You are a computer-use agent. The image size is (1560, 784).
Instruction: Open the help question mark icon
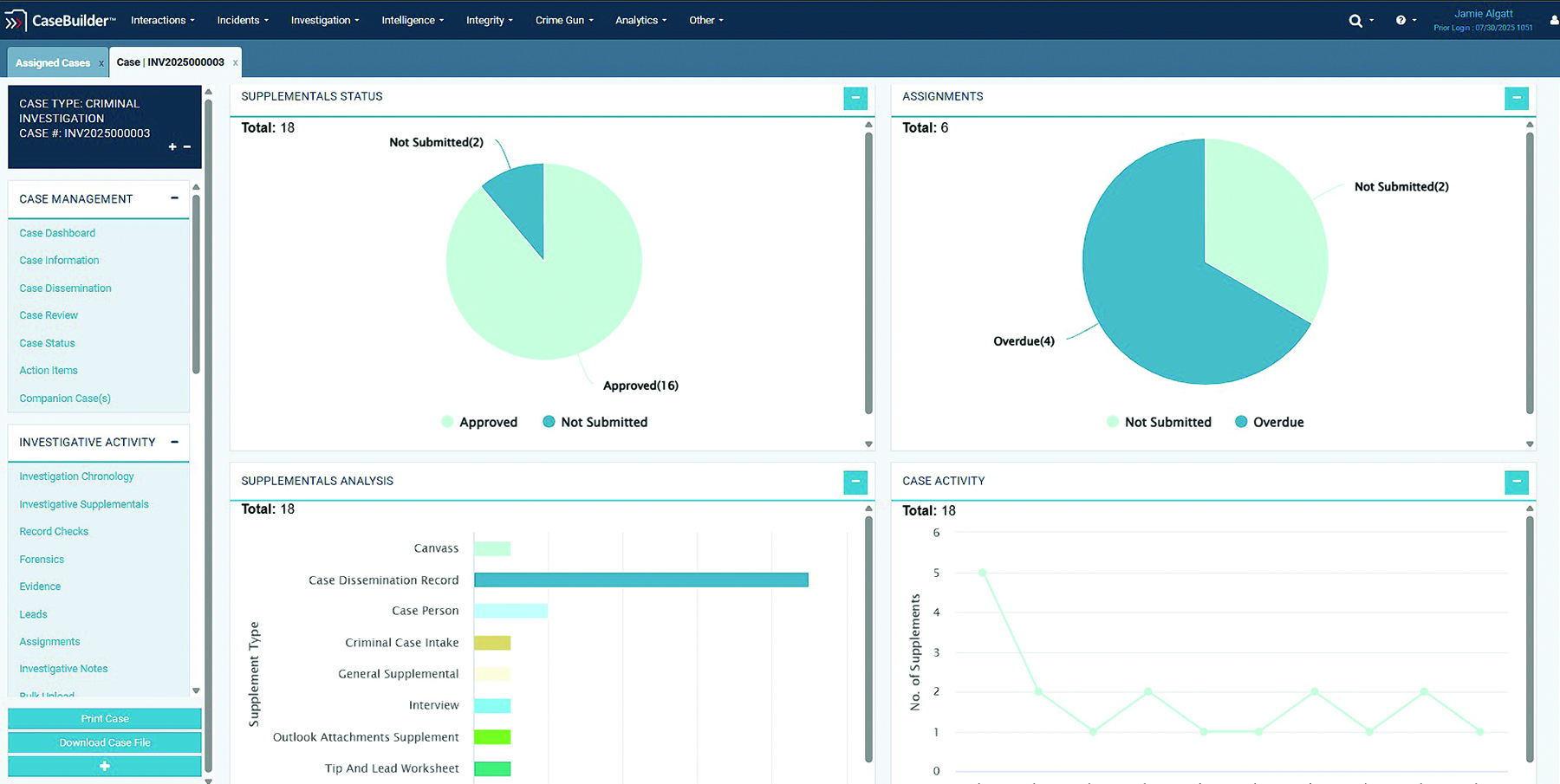pos(1401,21)
